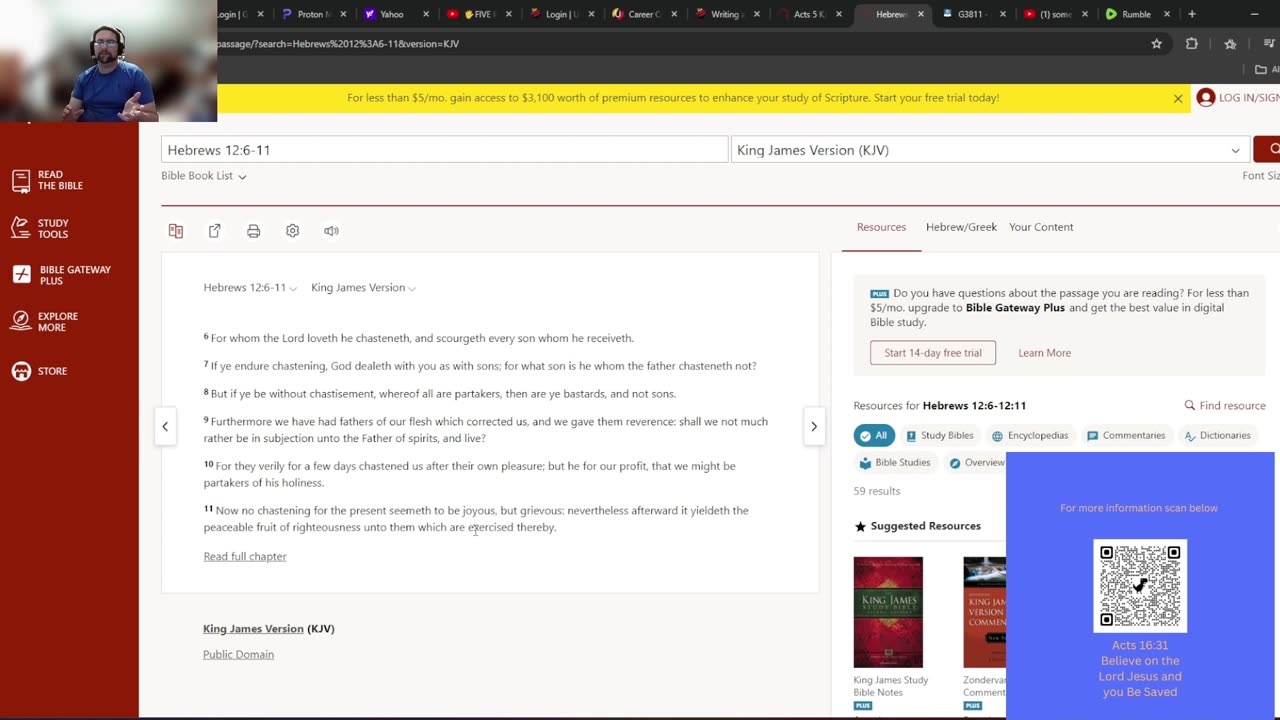The width and height of the screenshot is (1280, 720).
Task: Filter by Dictionaries
Action: [x=1217, y=436]
